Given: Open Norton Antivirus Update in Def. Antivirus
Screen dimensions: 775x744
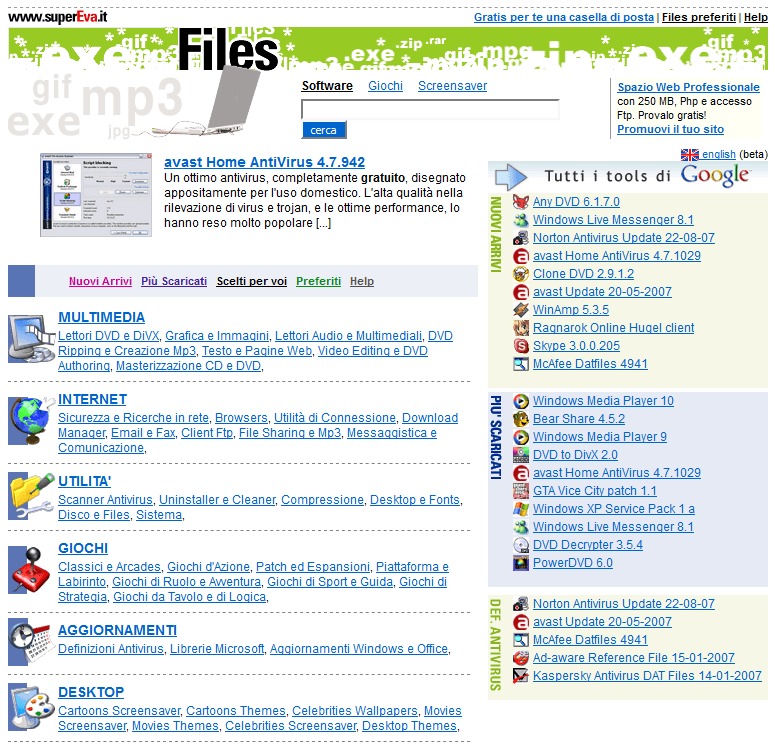Looking at the screenshot, I should pos(624,604).
